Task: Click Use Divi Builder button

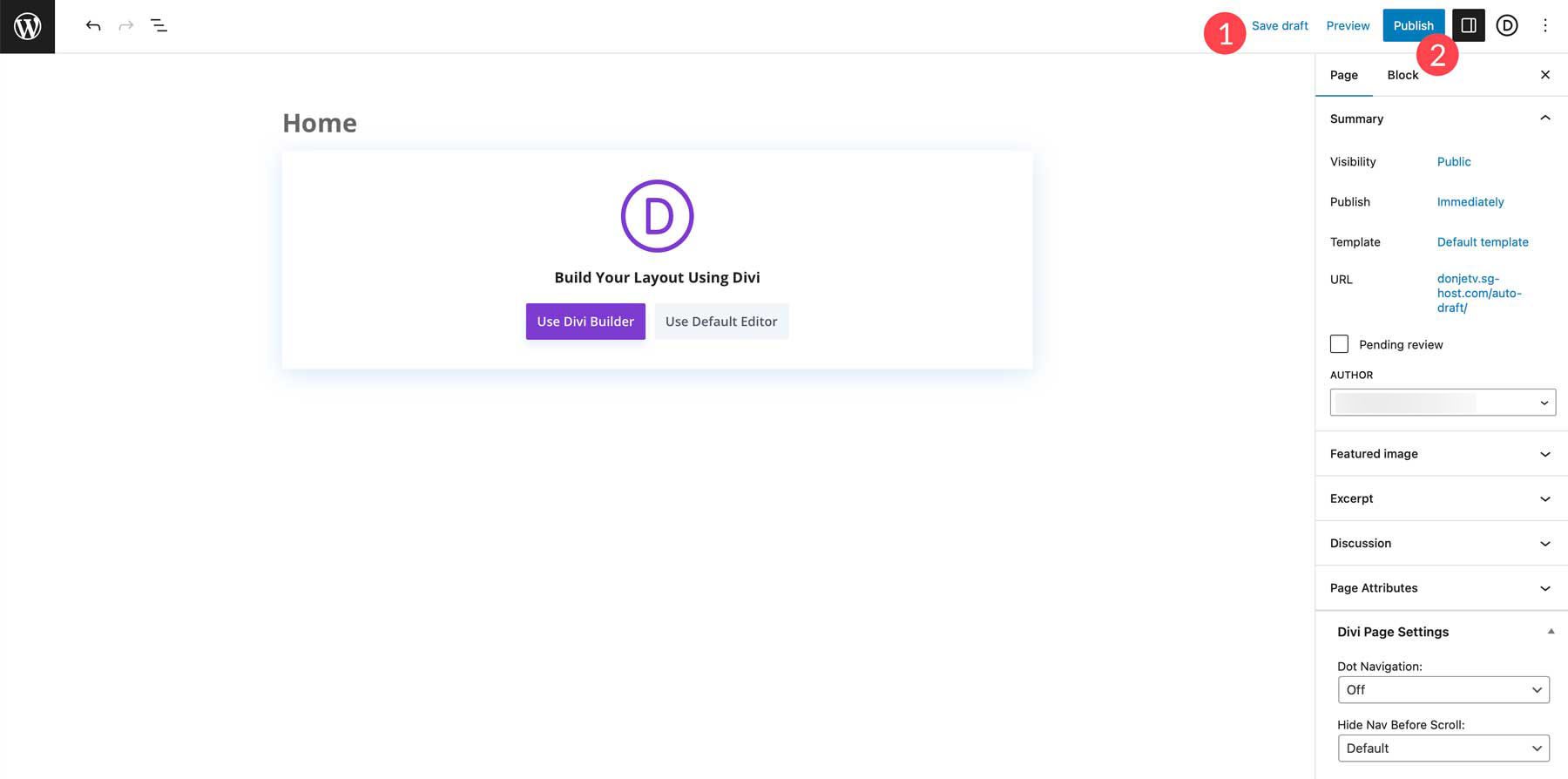Action: click(x=585, y=322)
